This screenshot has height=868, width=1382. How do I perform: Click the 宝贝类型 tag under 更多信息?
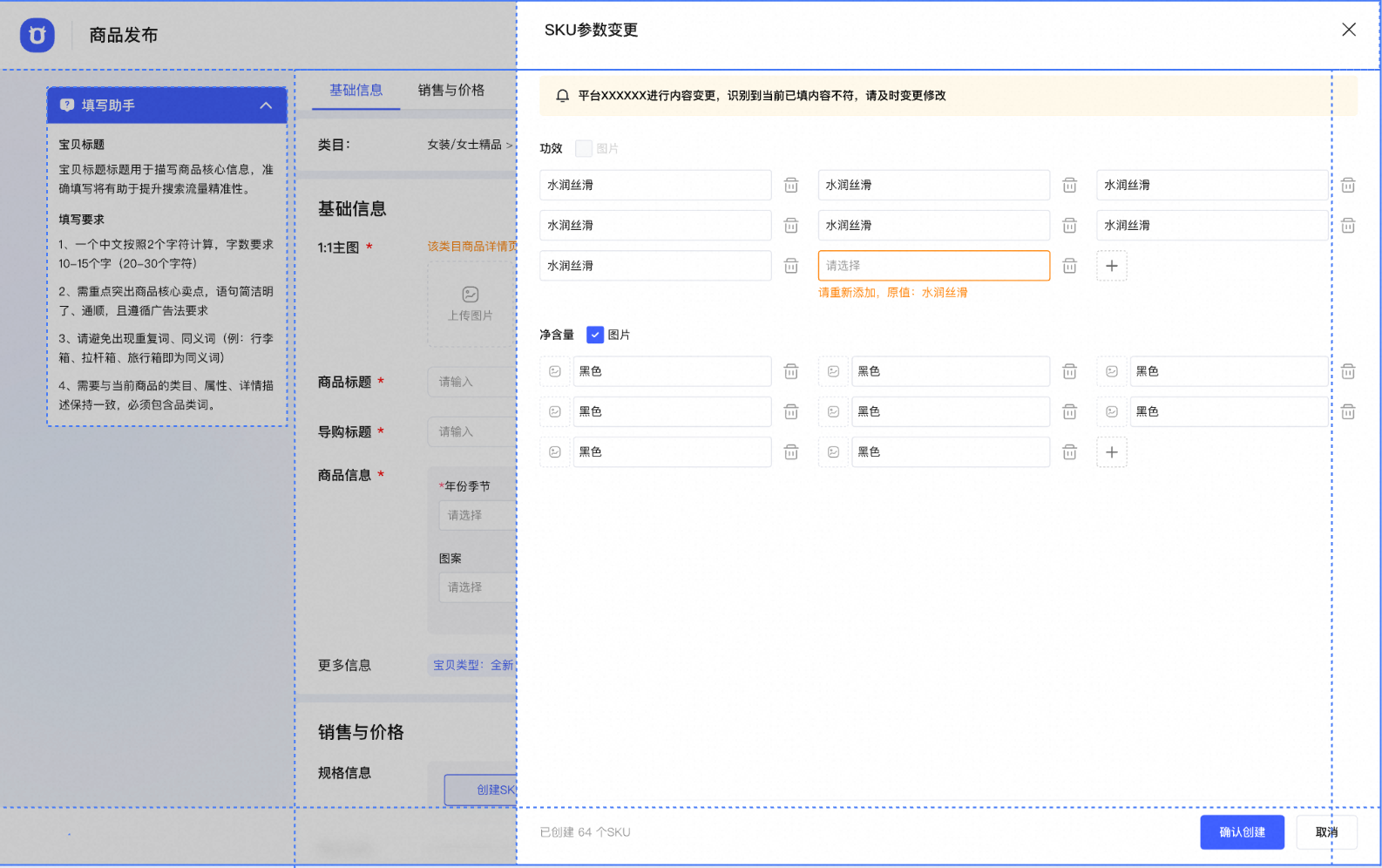click(x=473, y=665)
